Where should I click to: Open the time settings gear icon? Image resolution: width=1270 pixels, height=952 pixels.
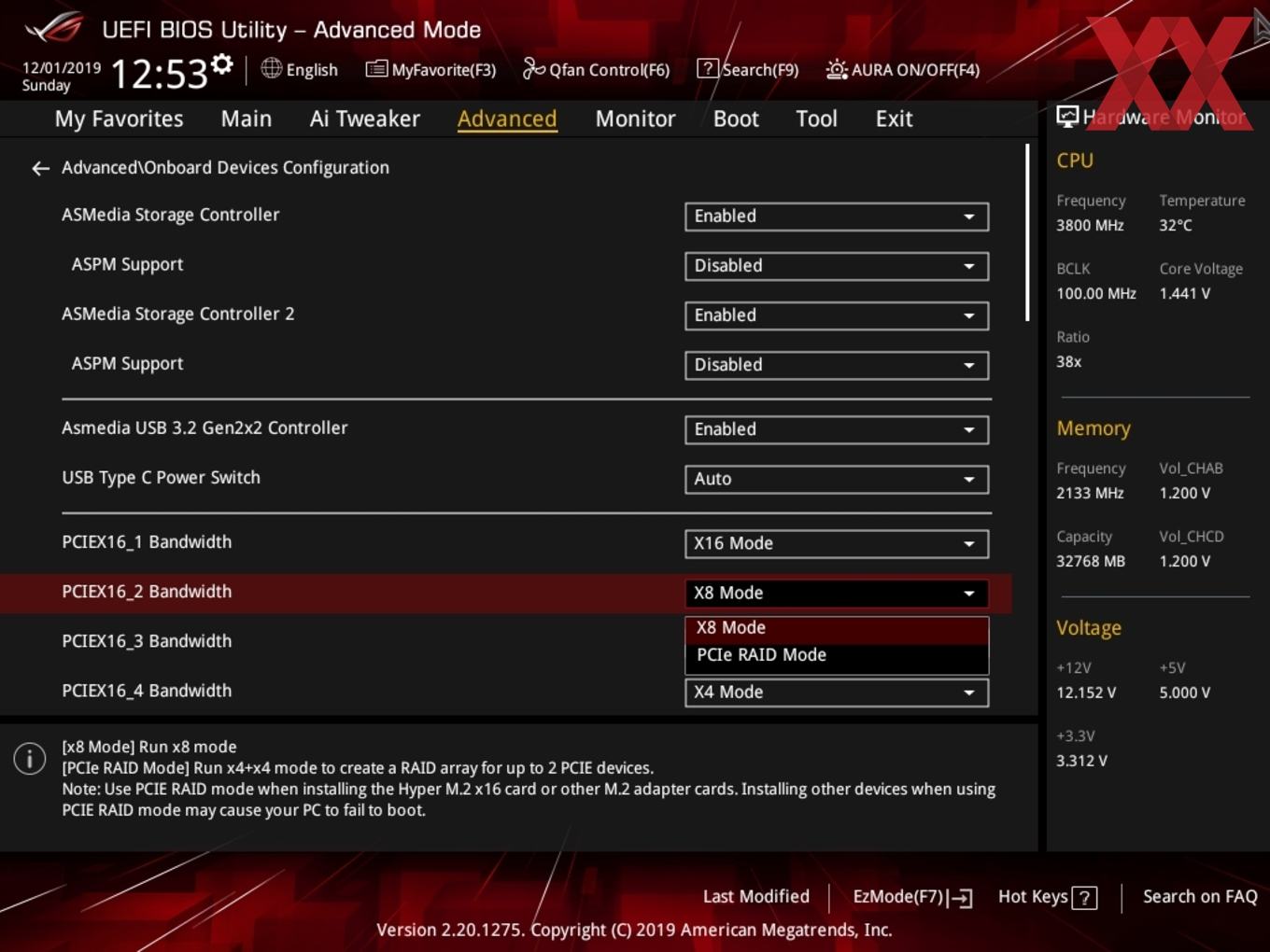pyautogui.click(x=222, y=64)
